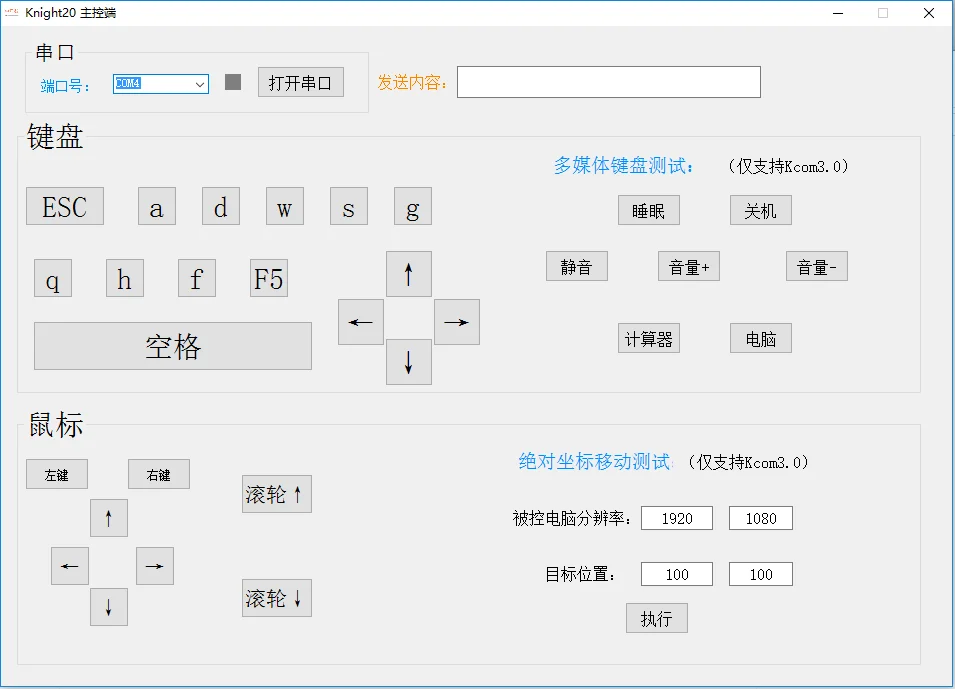Click the 's' keyboard key button
Image resolution: width=955 pixels, height=689 pixels.
[348, 207]
